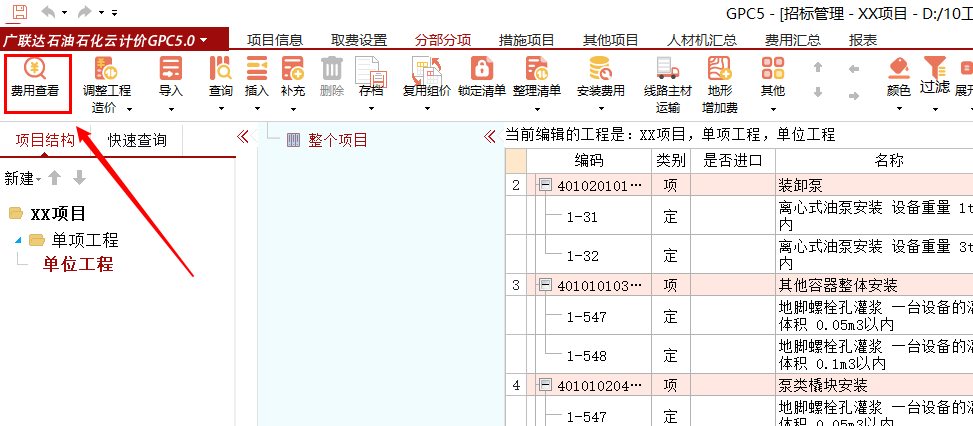Click the 编码 column header
Image resolution: width=973 pixels, height=426 pixels.
[x=588, y=161]
